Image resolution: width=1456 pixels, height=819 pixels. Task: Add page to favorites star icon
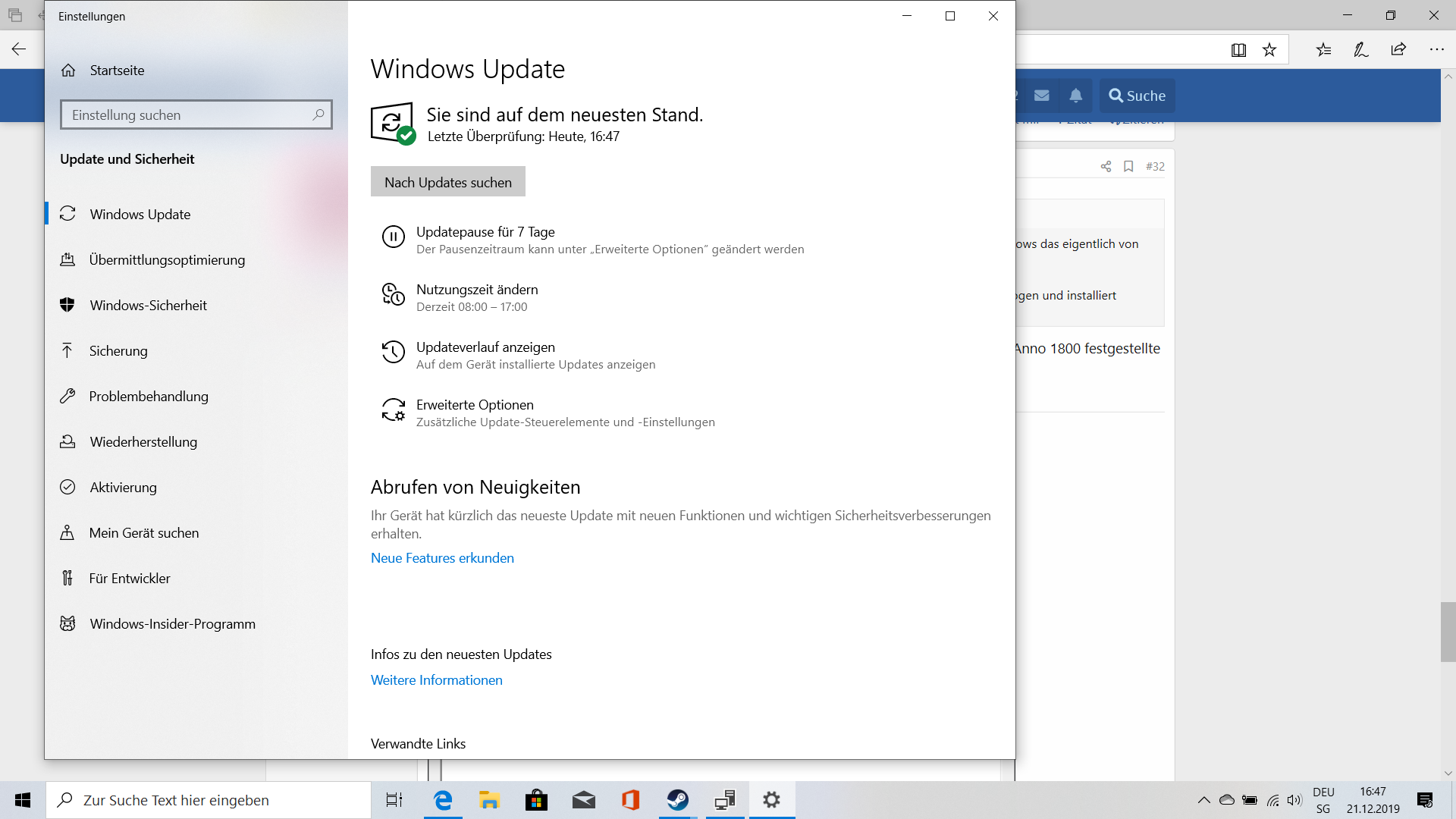tap(1269, 50)
